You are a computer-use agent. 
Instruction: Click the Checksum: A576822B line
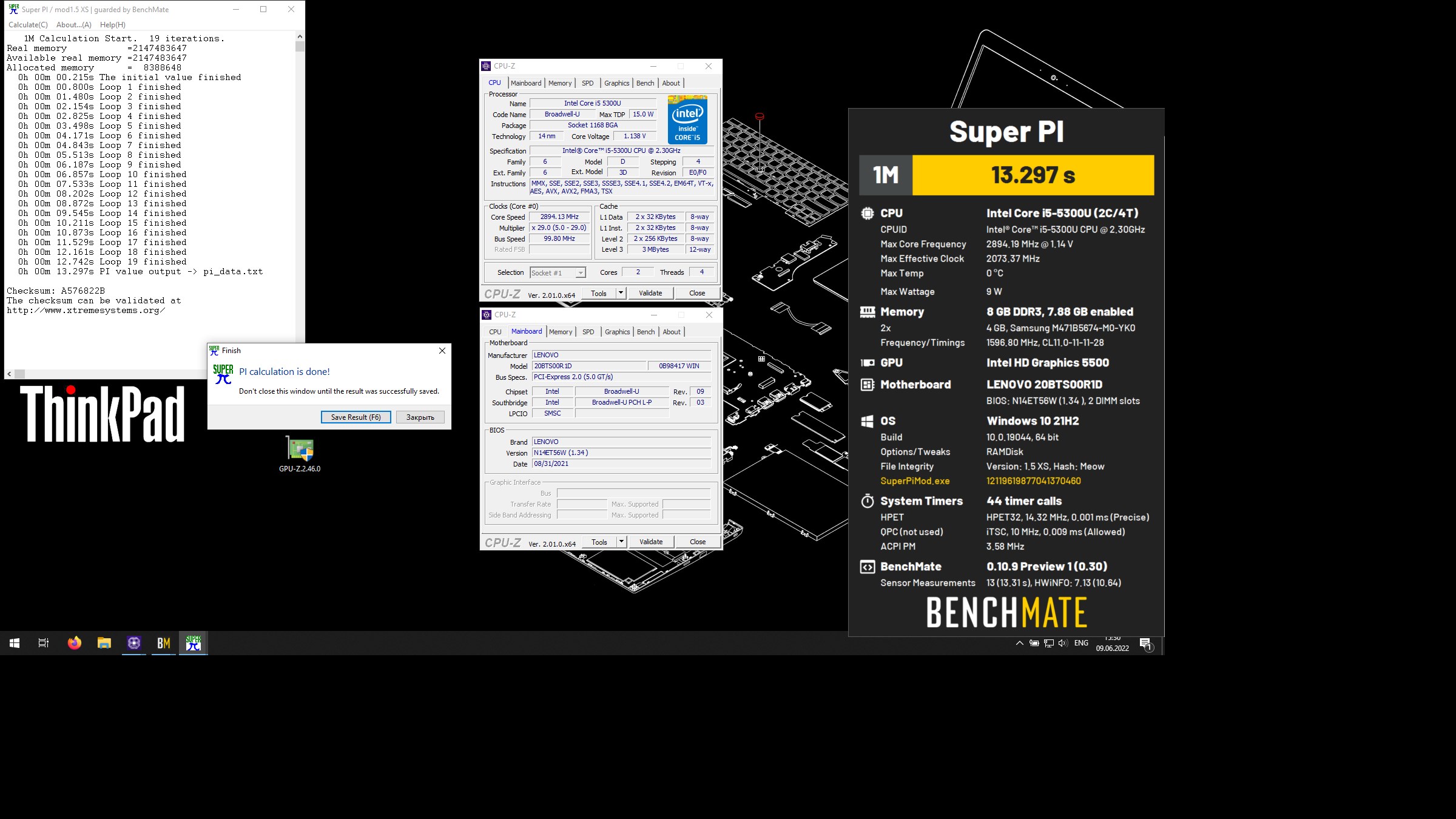[x=56, y=291]
